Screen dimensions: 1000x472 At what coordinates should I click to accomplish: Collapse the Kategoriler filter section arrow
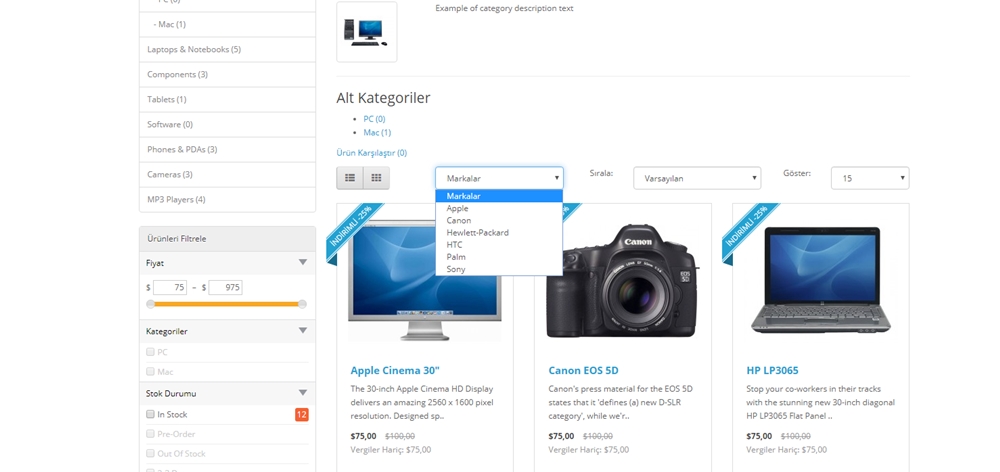point(303,330)
